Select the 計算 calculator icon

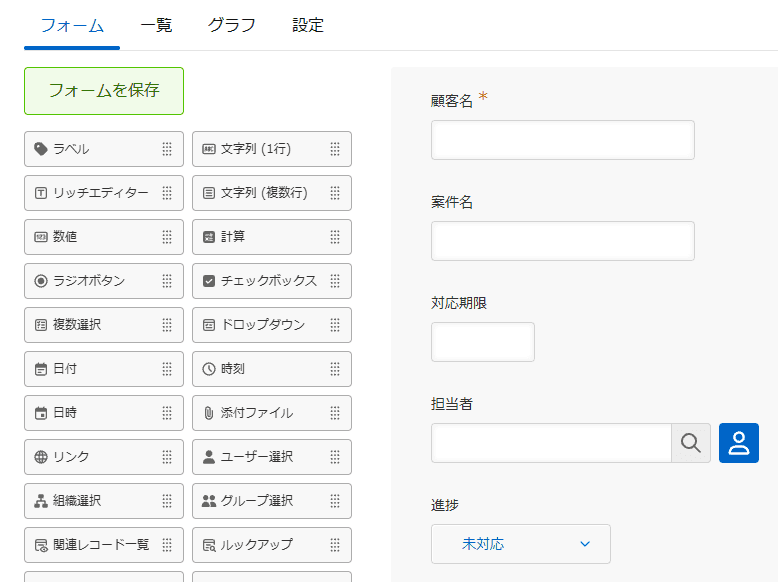[209, 237]
